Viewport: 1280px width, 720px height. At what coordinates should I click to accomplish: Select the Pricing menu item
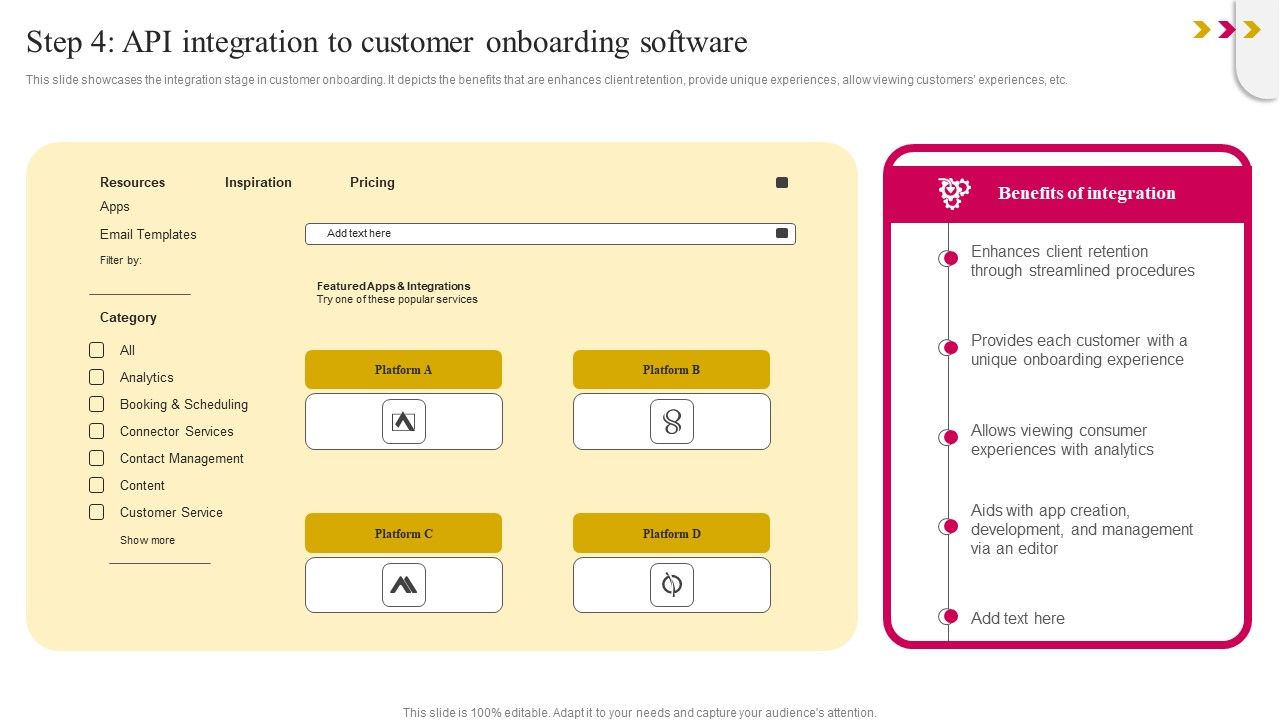click(372, 182)
